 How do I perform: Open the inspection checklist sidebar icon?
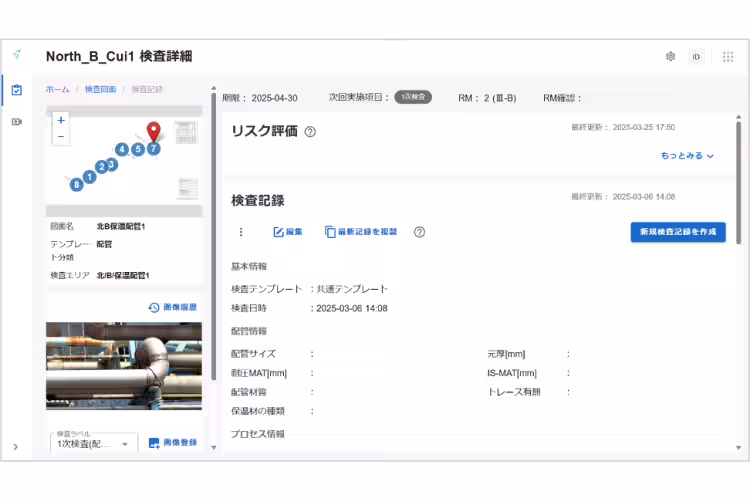(17, 90)
